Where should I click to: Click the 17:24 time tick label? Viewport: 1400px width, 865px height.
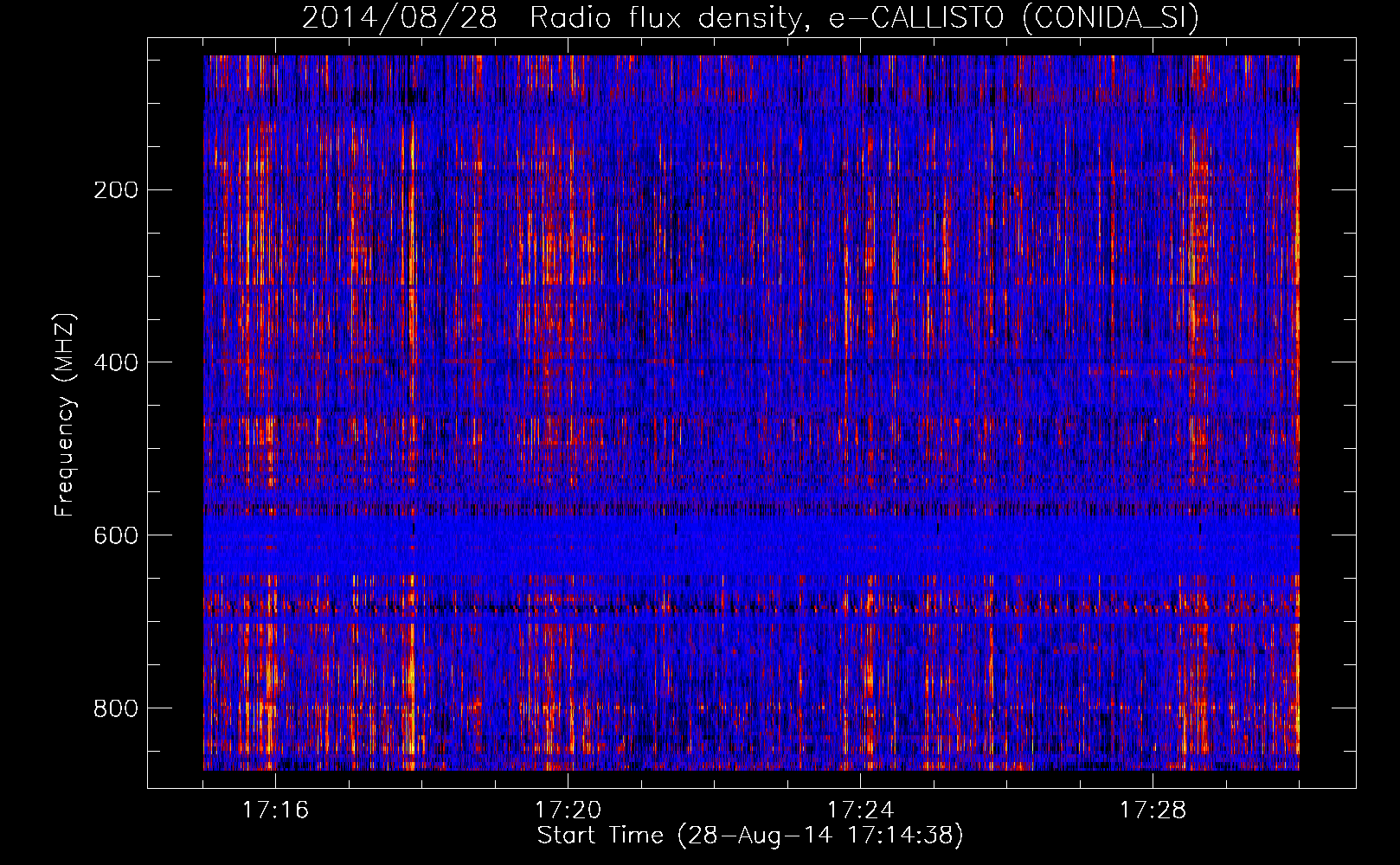point(860,810)
